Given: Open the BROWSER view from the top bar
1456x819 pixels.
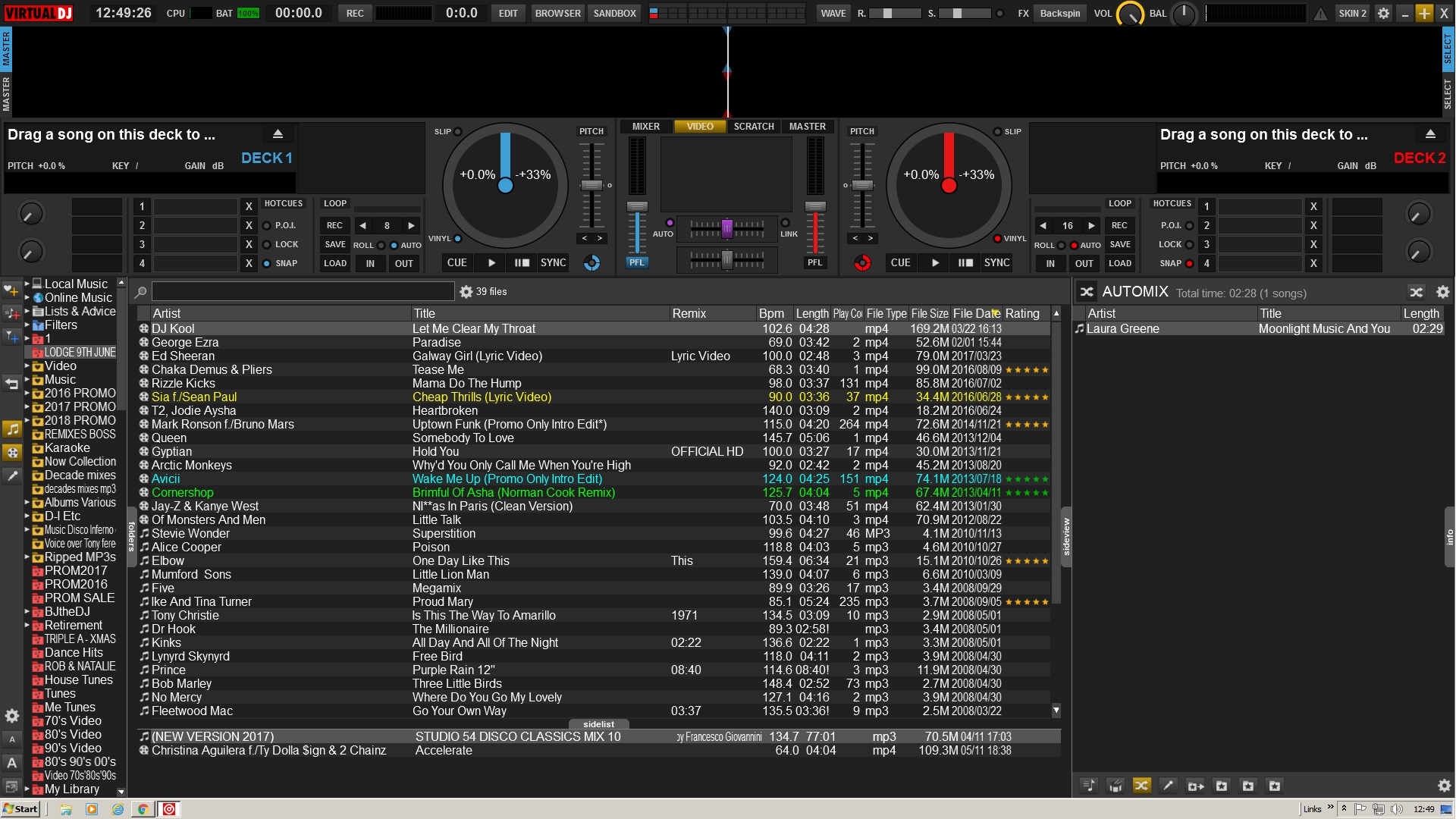Looking at the screenshot, I should click(x=557, y=14).
